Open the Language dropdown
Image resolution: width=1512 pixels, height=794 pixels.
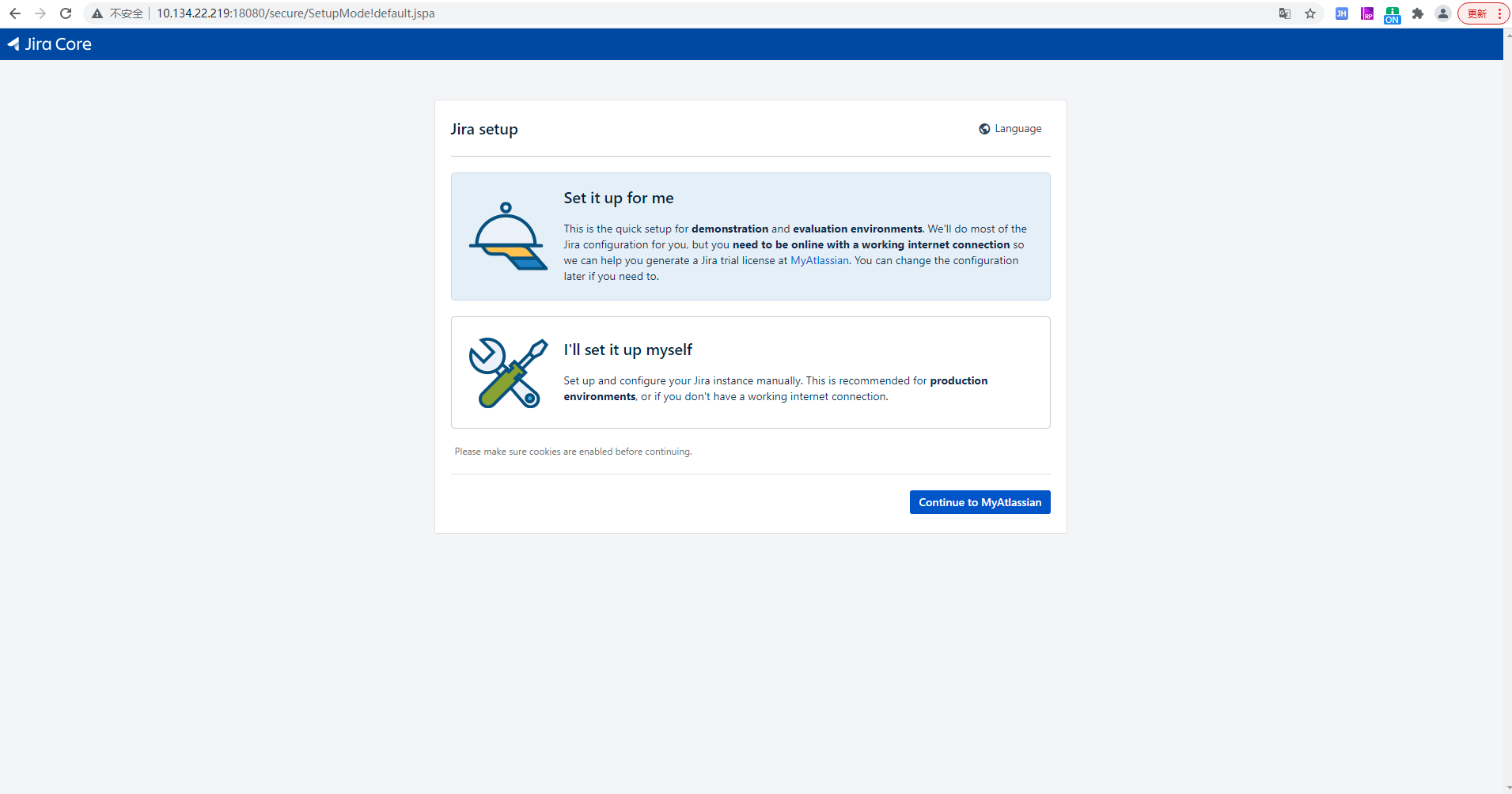pyautogui.click(x=1010, y=128)
